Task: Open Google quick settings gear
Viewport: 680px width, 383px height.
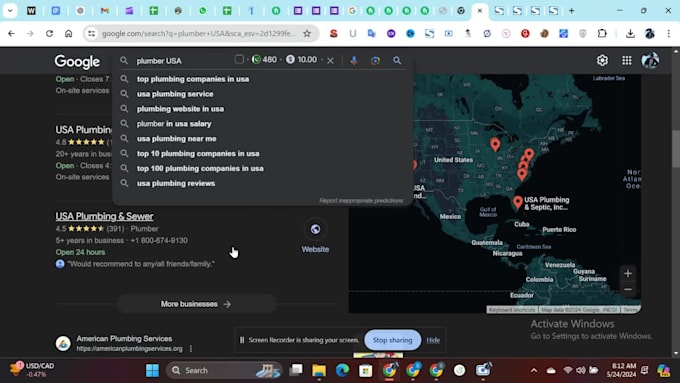Action: click(x=602, y=61)
